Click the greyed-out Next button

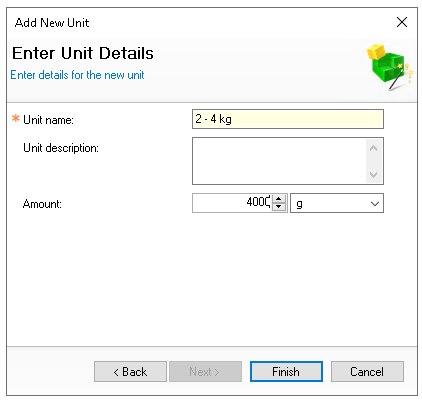point(205,371)
